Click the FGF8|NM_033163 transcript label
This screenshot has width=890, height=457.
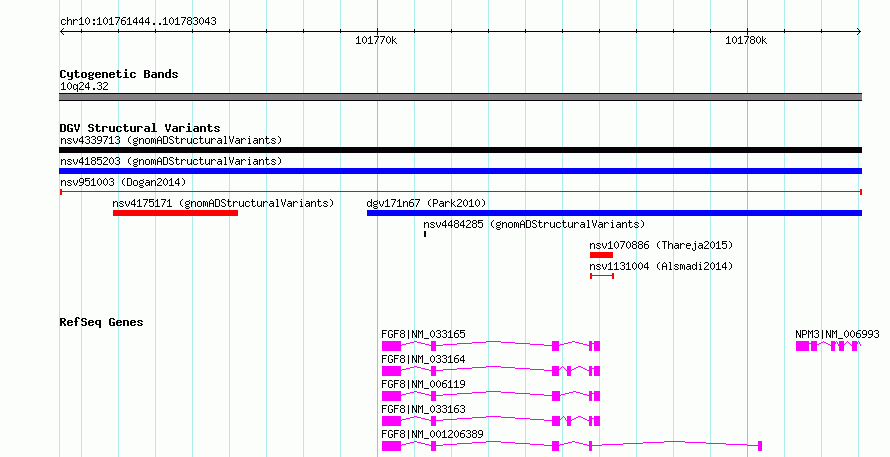pyautogui.click(x=423, y=409)
